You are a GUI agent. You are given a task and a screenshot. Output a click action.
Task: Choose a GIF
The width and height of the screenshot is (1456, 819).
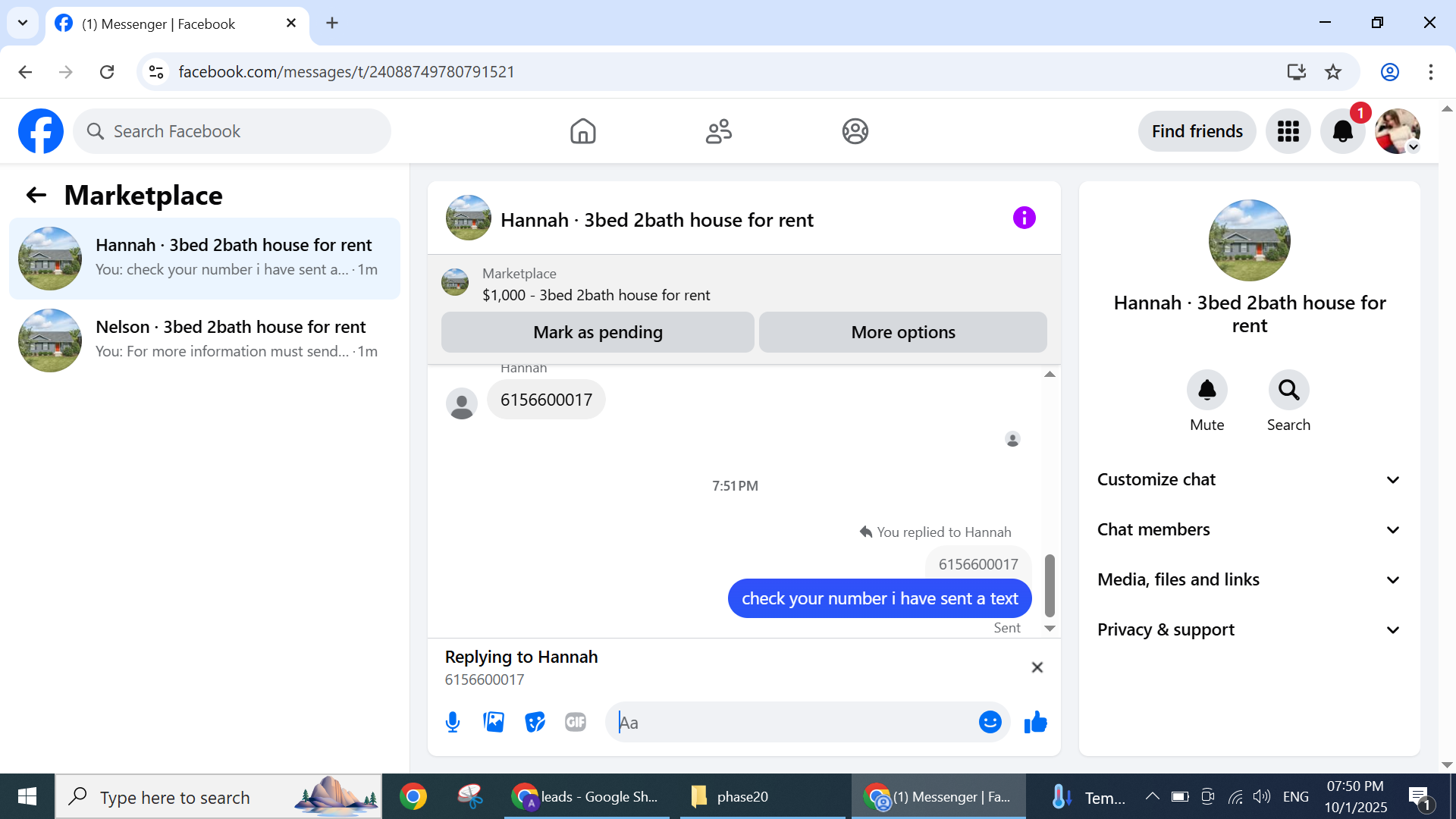point(576,722)
